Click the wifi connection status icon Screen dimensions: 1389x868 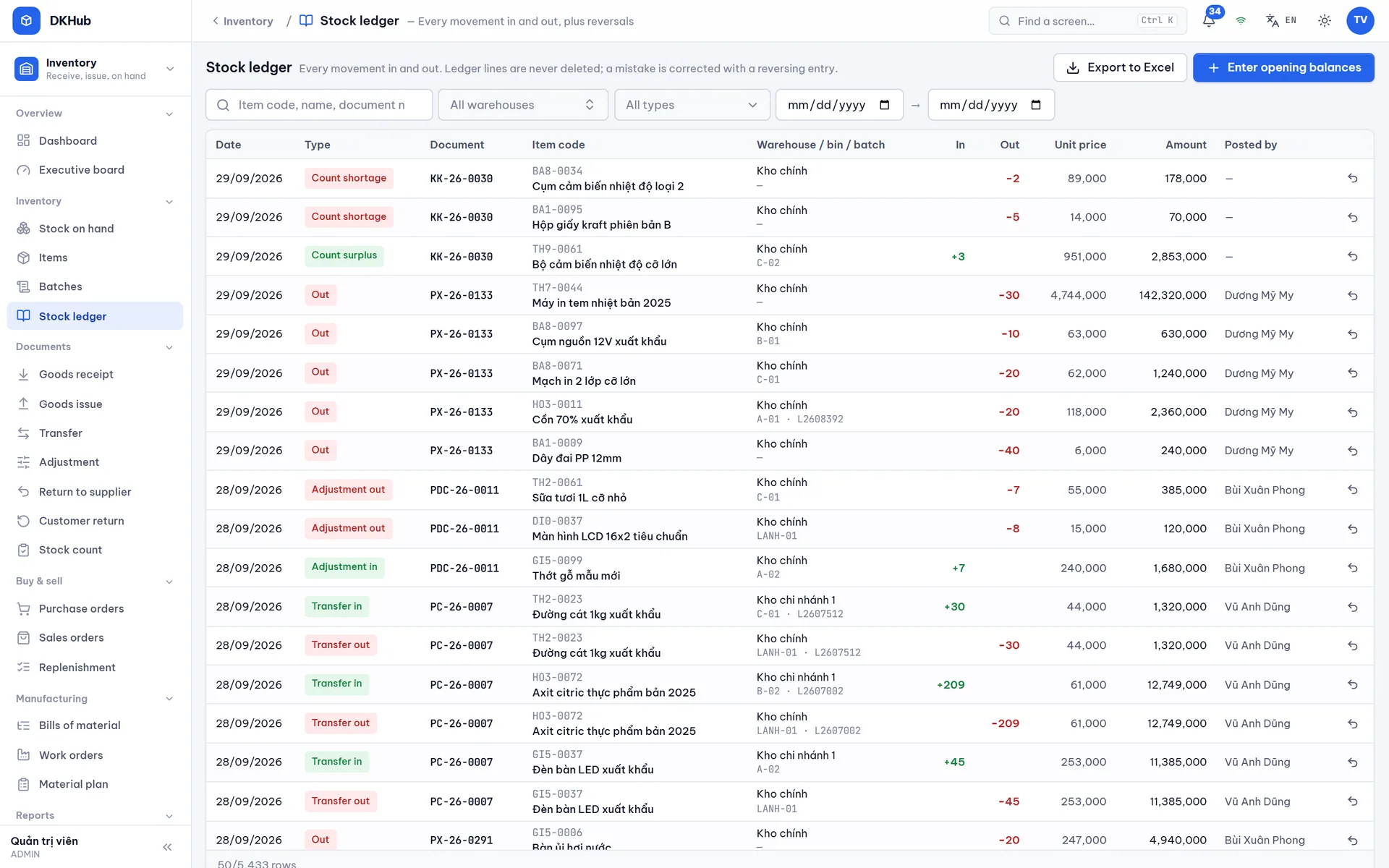1241,20
